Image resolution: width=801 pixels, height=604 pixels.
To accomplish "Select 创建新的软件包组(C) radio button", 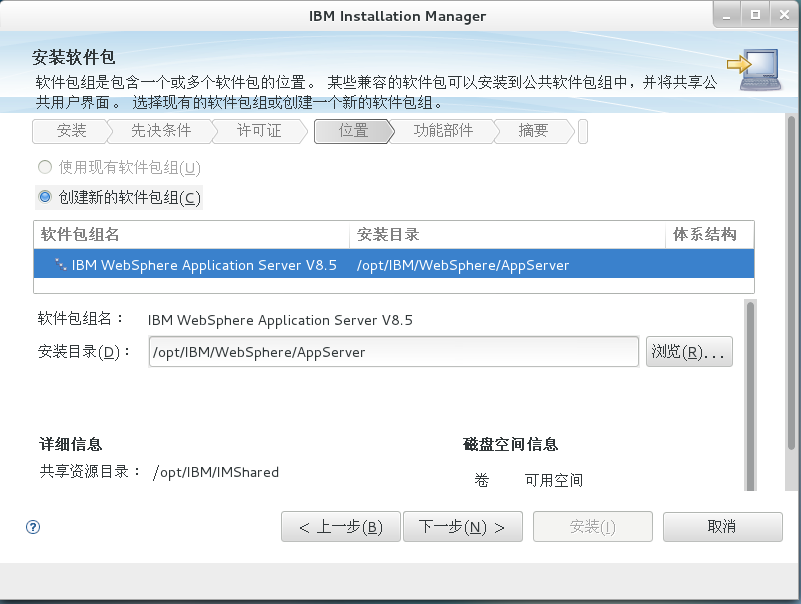I will (x=45, y=197).
